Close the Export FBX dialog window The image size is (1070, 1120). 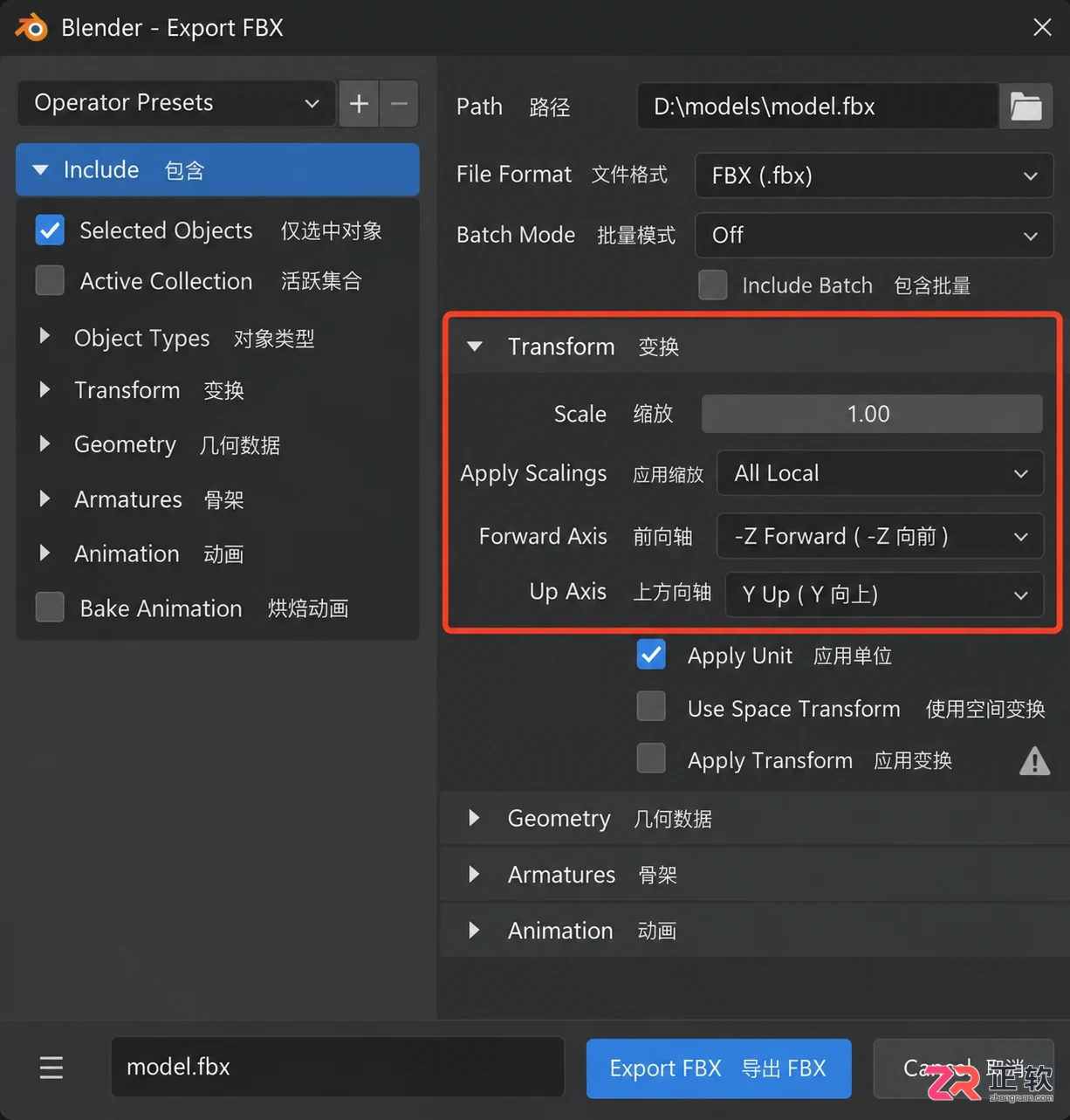(x=1042, y=27)
